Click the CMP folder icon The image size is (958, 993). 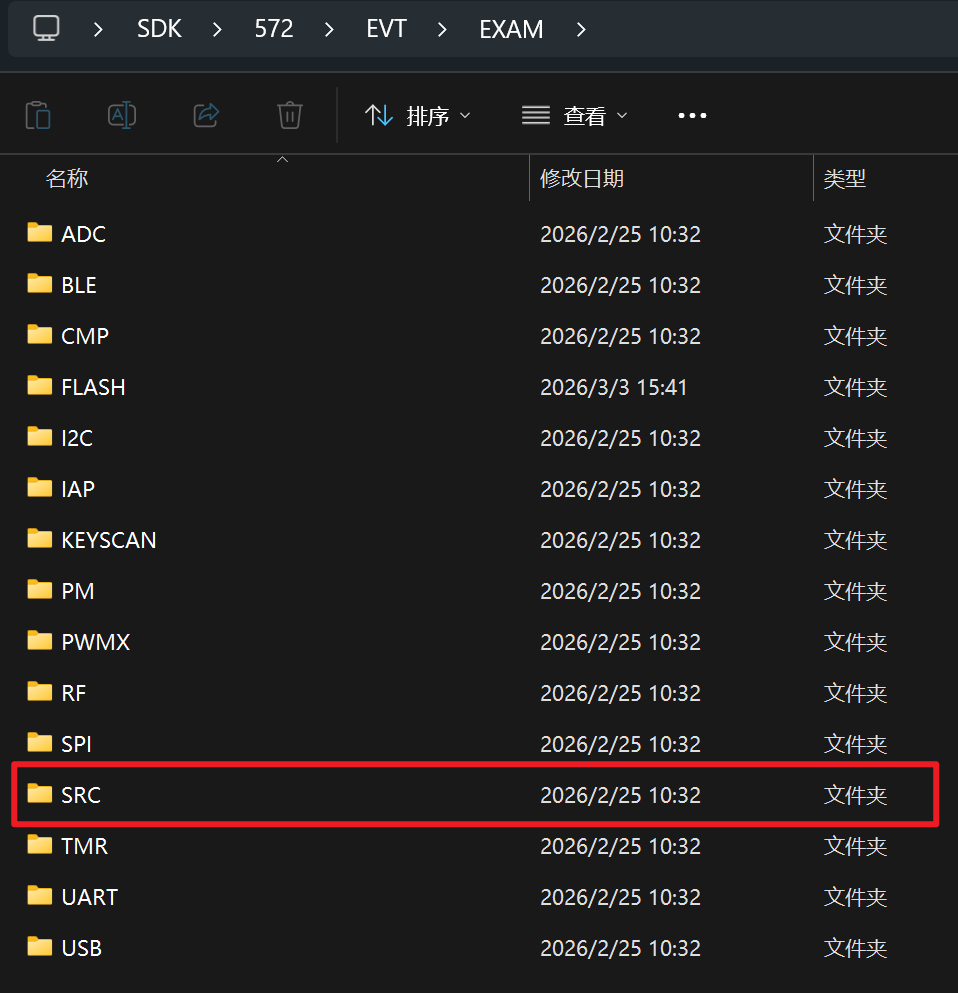[x=40, y=334]
